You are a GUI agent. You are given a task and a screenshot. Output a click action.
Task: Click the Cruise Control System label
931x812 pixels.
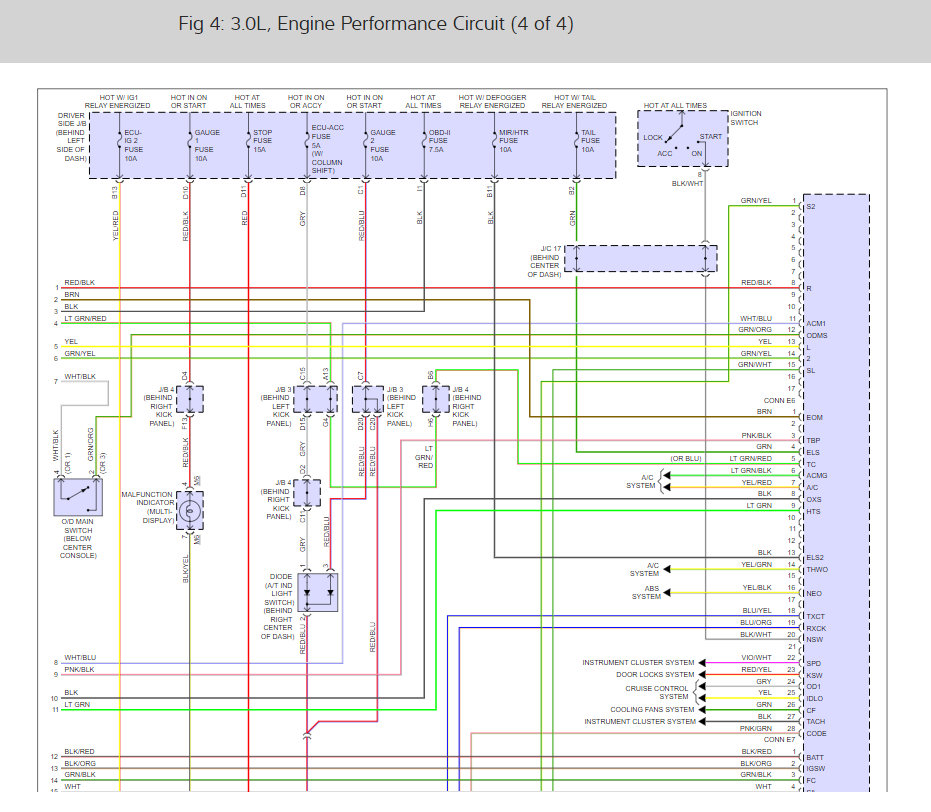(x=656, y=692)
